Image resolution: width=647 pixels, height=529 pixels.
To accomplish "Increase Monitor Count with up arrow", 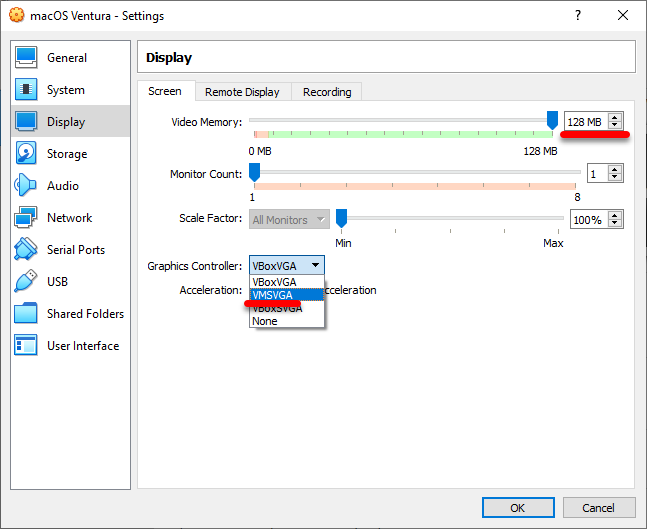I will (x=615, y=170).
